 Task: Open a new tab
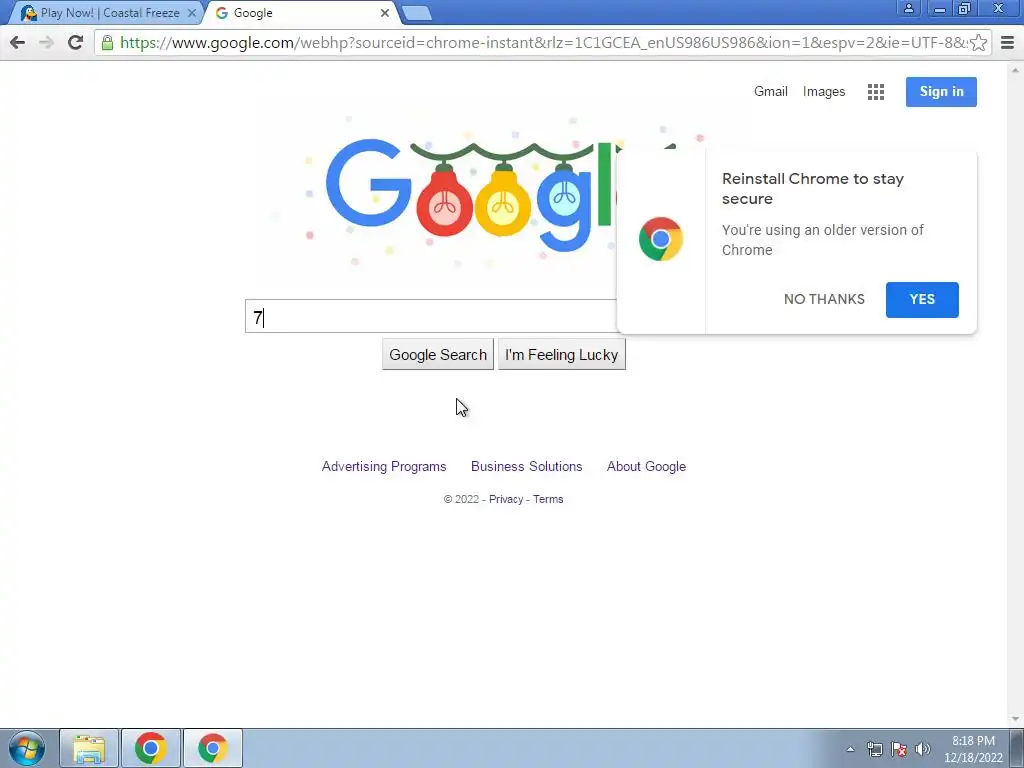point(416,13)
